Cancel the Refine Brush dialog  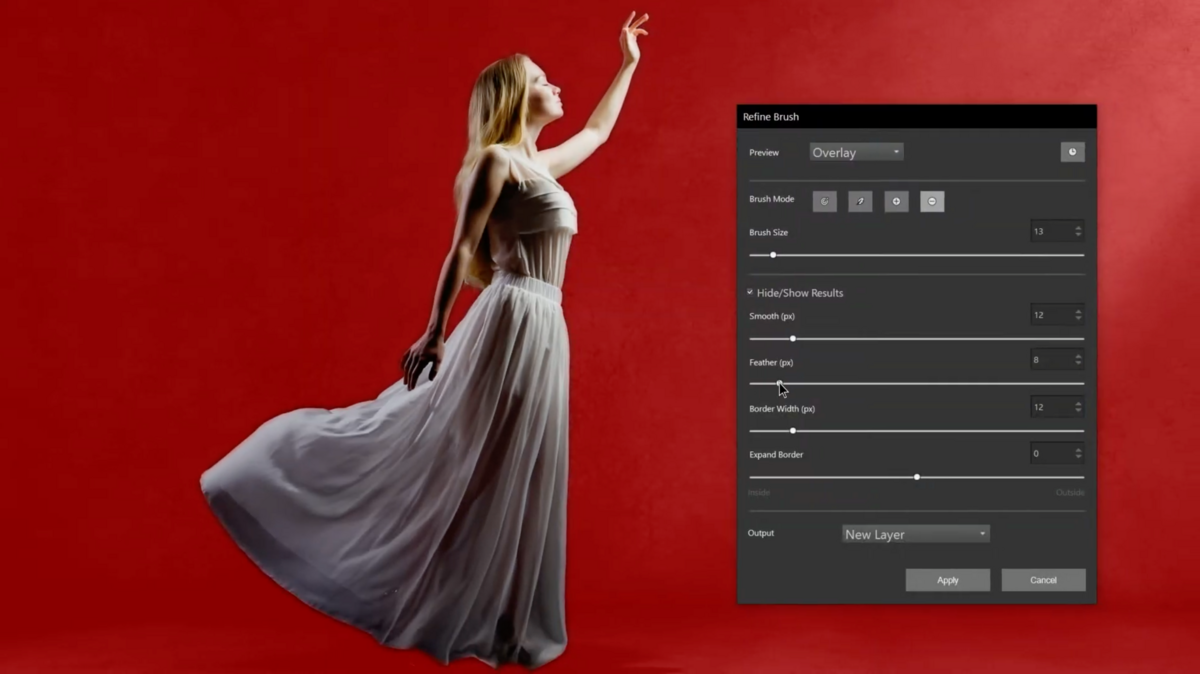(1043, 580)
